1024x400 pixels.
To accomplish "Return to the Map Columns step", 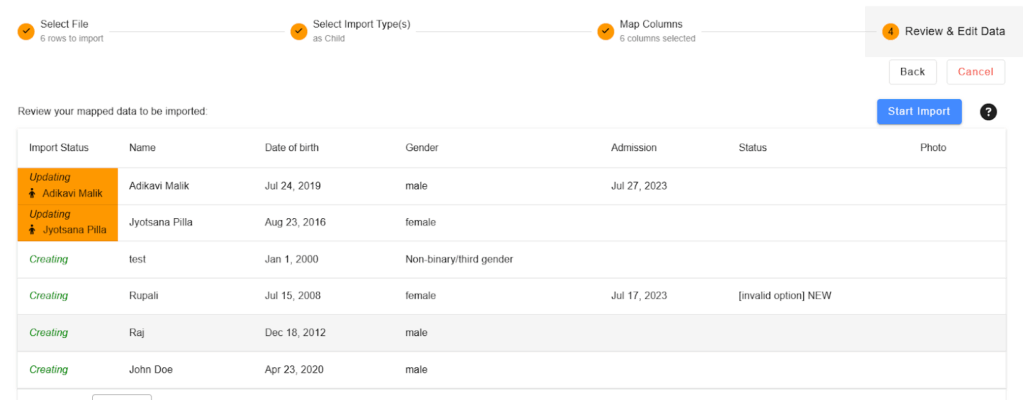I will pos(650,25).
